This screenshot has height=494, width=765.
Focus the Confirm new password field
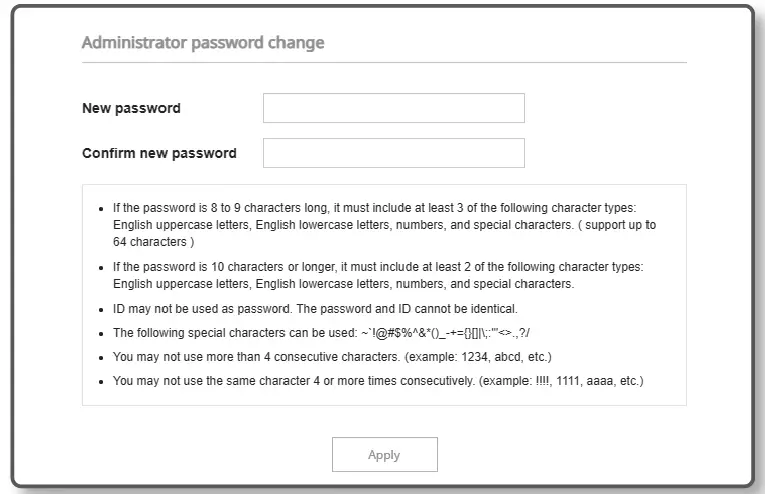coord(393,153)
